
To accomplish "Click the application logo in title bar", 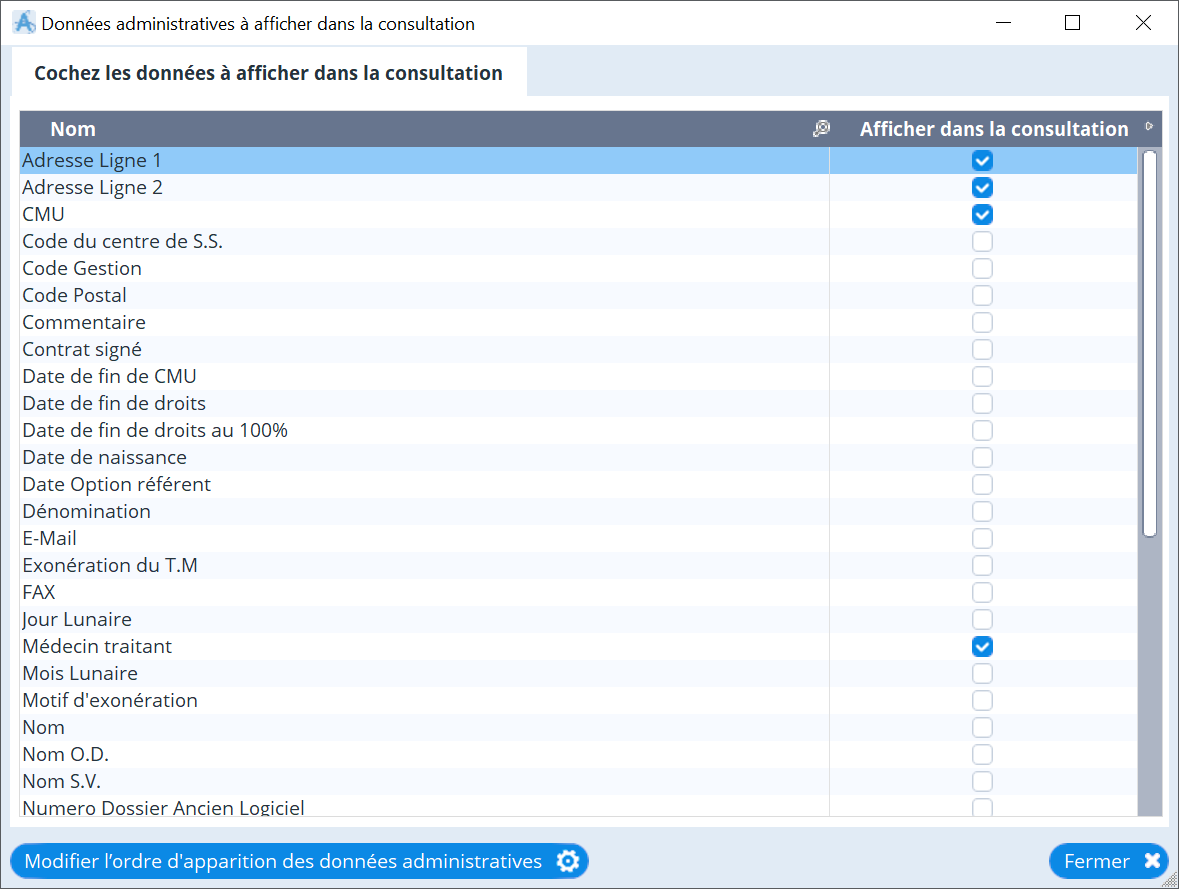I will (23, 23).
